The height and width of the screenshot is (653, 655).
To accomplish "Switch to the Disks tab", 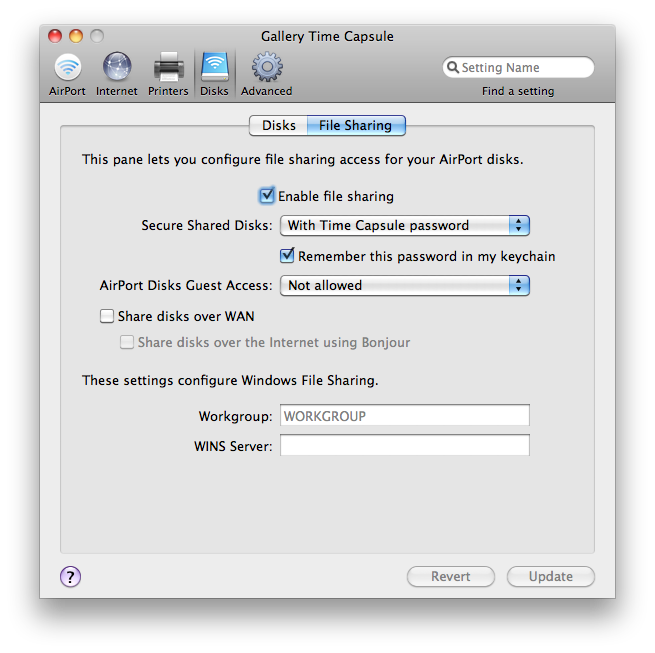I will [279, 125].
